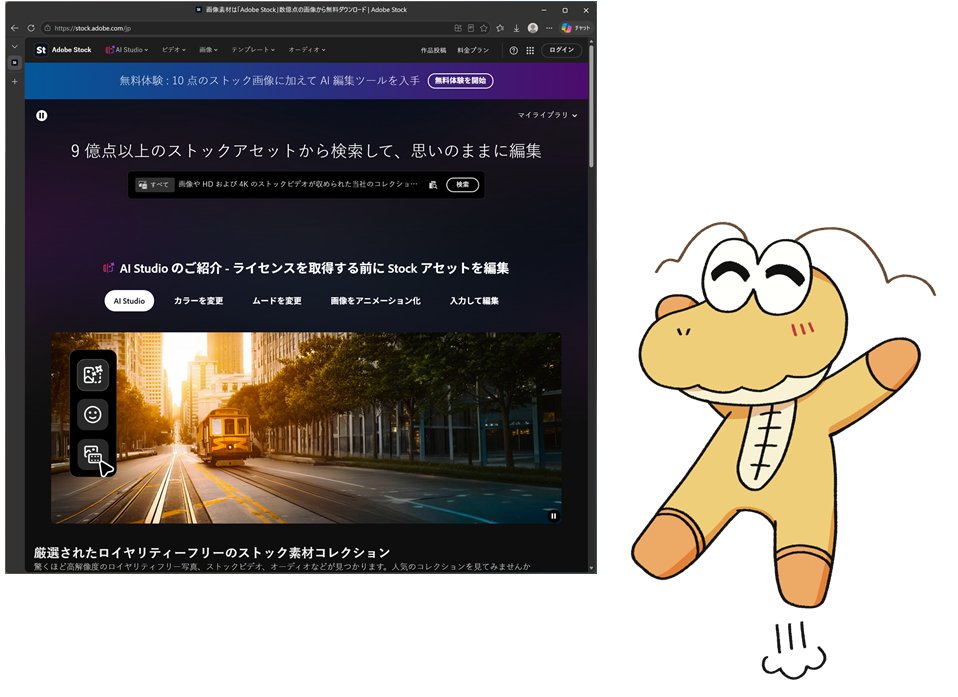Click the 検索 search button
The height and width of the screenshot is (697, 958).
tap(463, 184)
